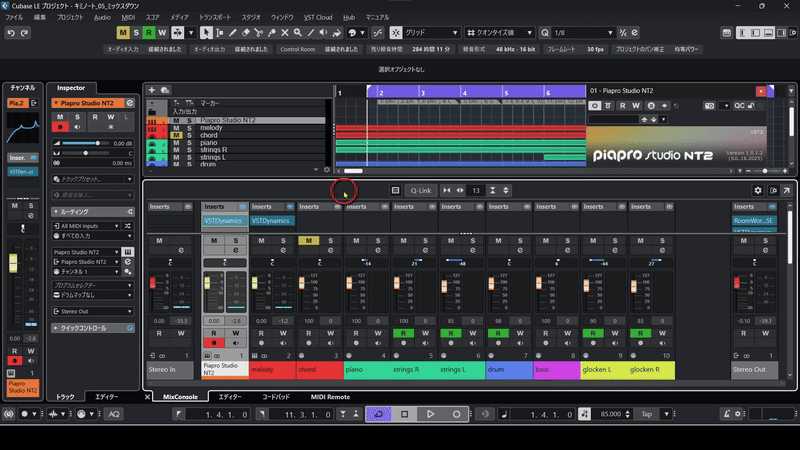
Task: Click the Piapro plugin camera snapshot icon
Action: click(x=709, y=106)
